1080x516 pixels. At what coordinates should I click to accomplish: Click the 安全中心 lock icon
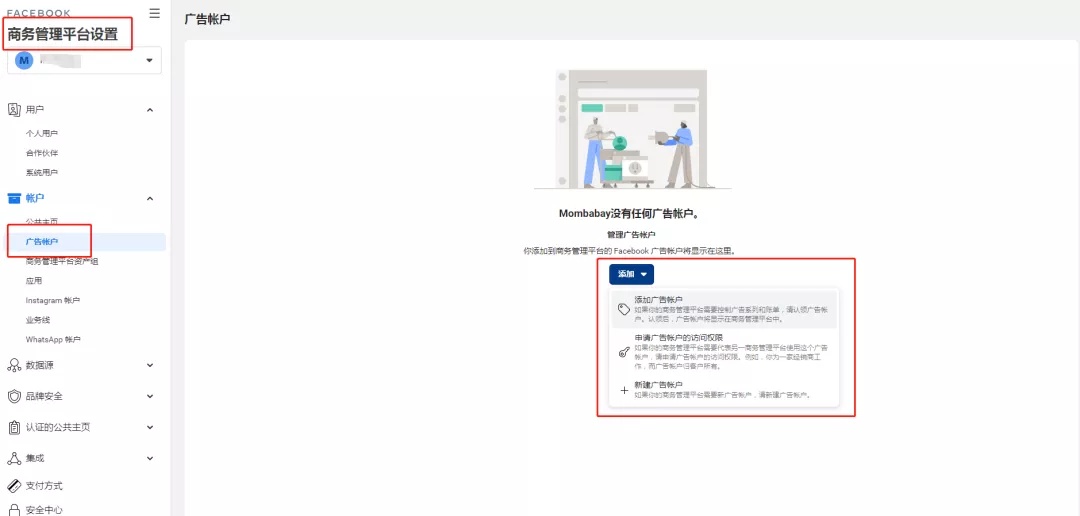click(14, 509)
